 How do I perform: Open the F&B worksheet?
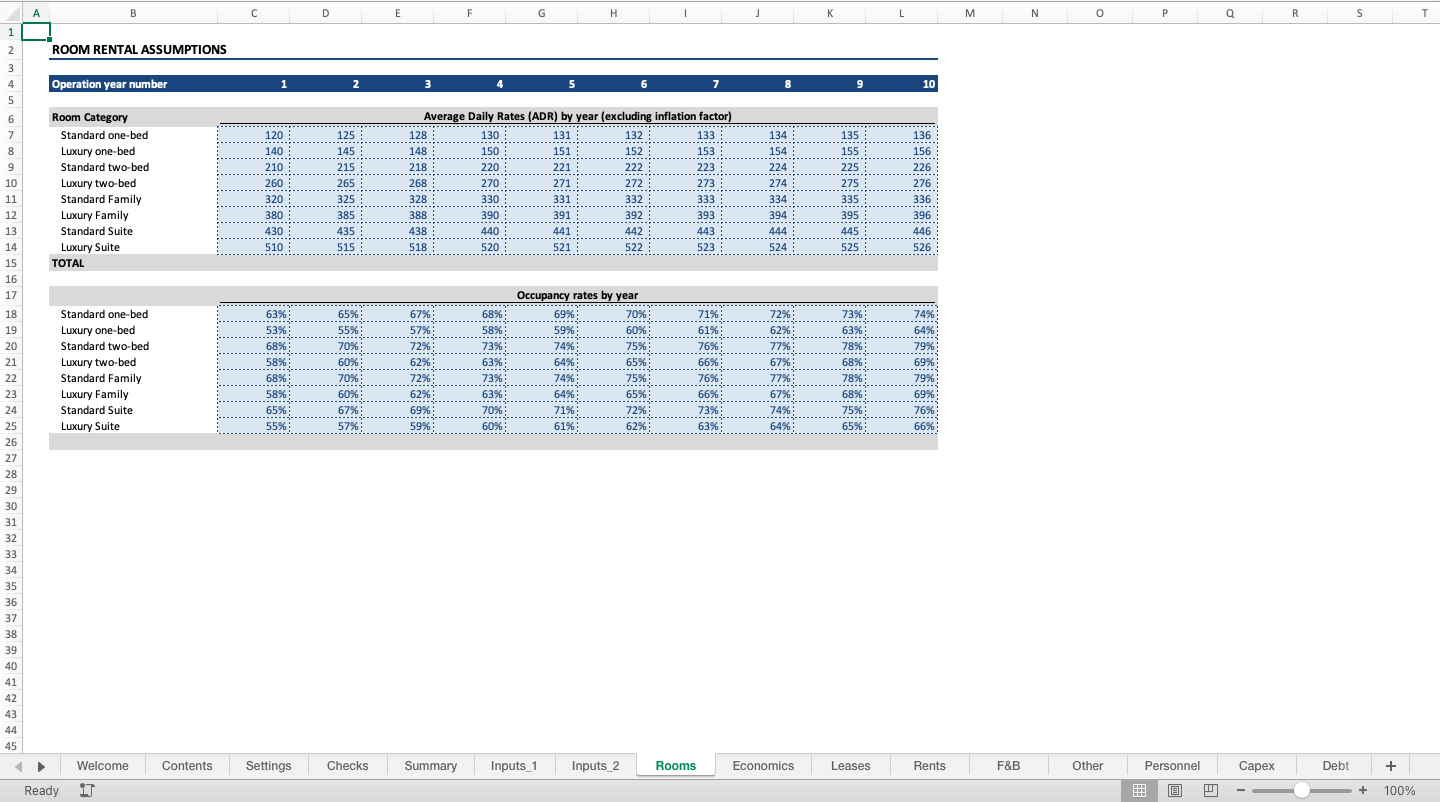pos(1008,765)
